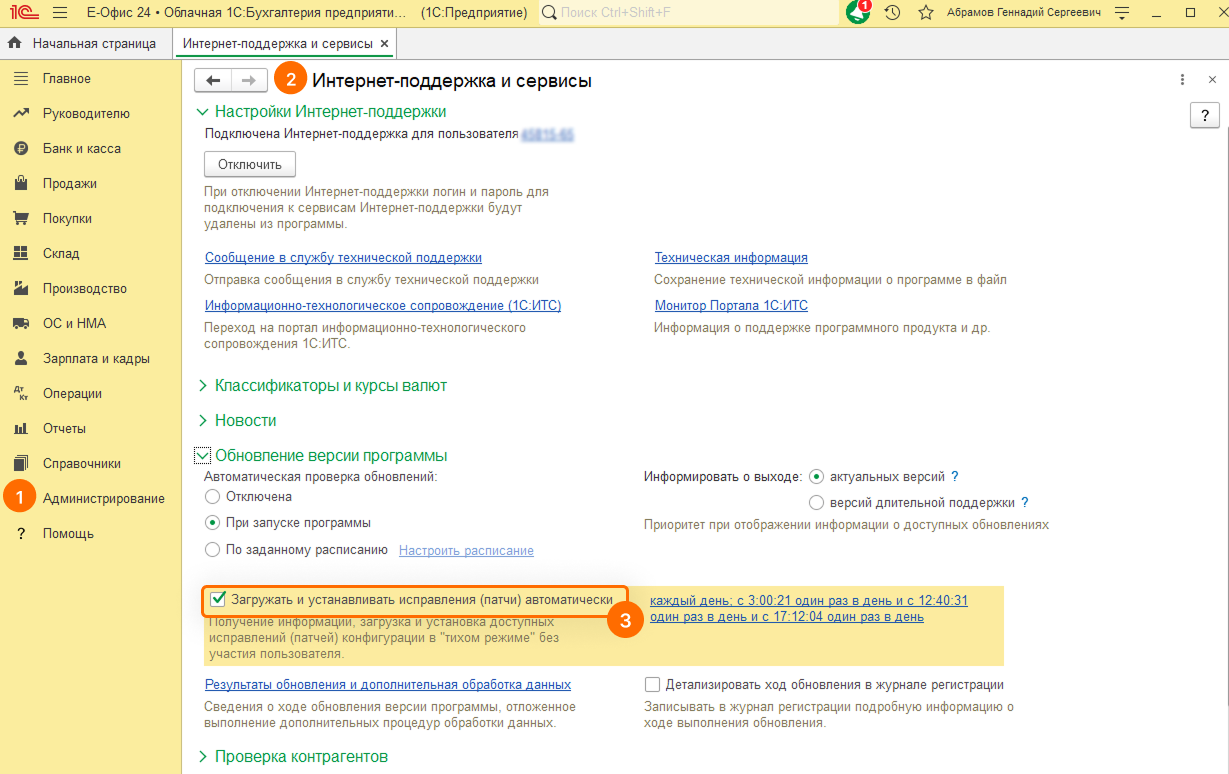Click help ? beside актуальных версий
Viewport: 1229px width, 774px height.
pos(955,477)
